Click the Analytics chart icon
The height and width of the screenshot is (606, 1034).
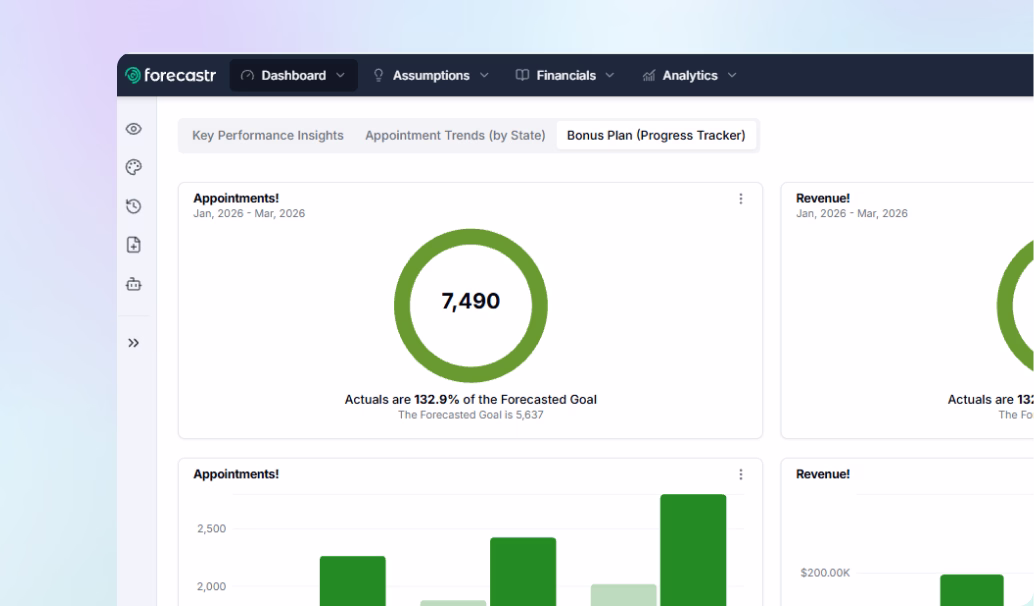[x=649, y=75]
